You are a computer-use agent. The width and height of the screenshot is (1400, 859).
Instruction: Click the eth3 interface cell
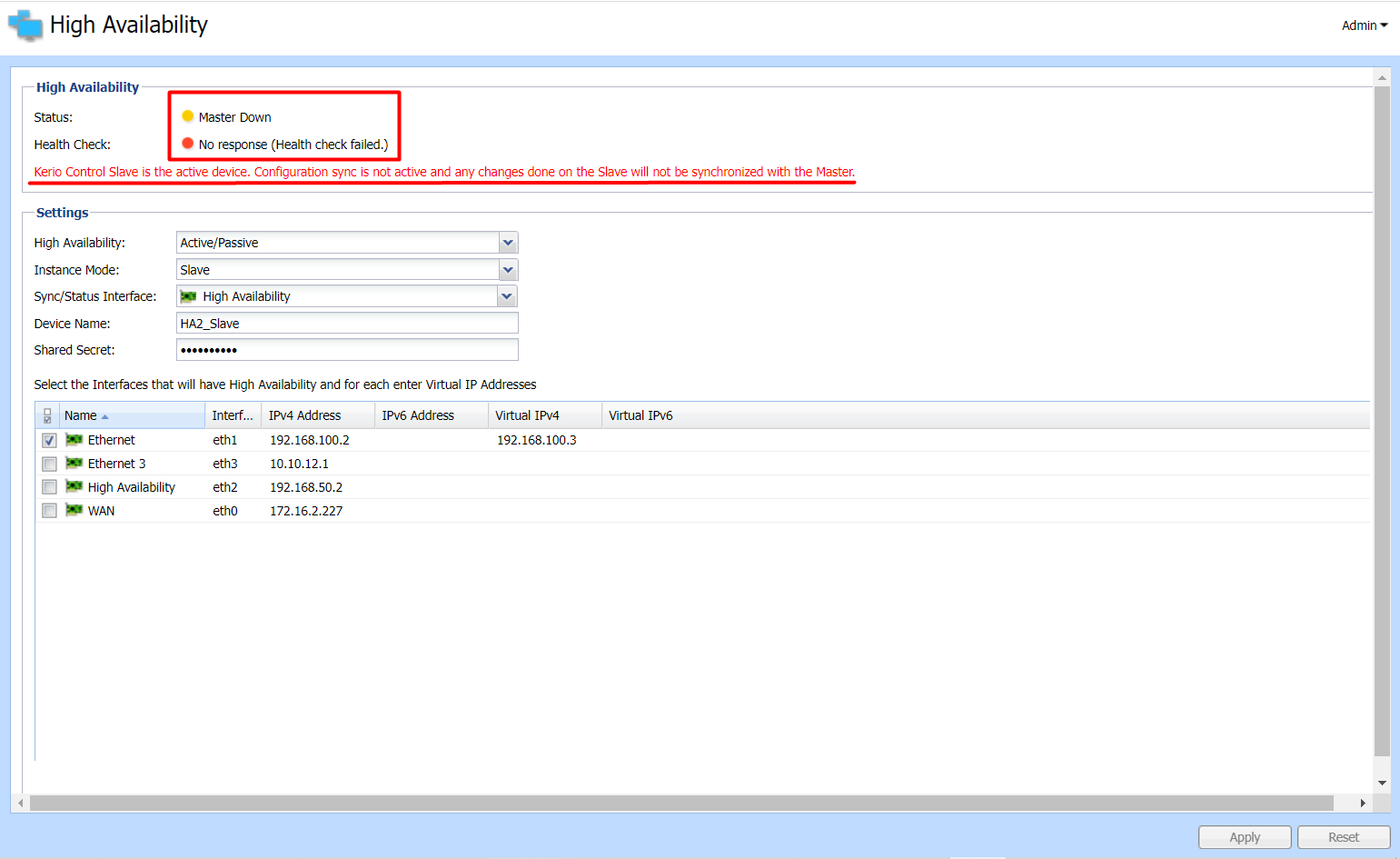coord(225,464)
